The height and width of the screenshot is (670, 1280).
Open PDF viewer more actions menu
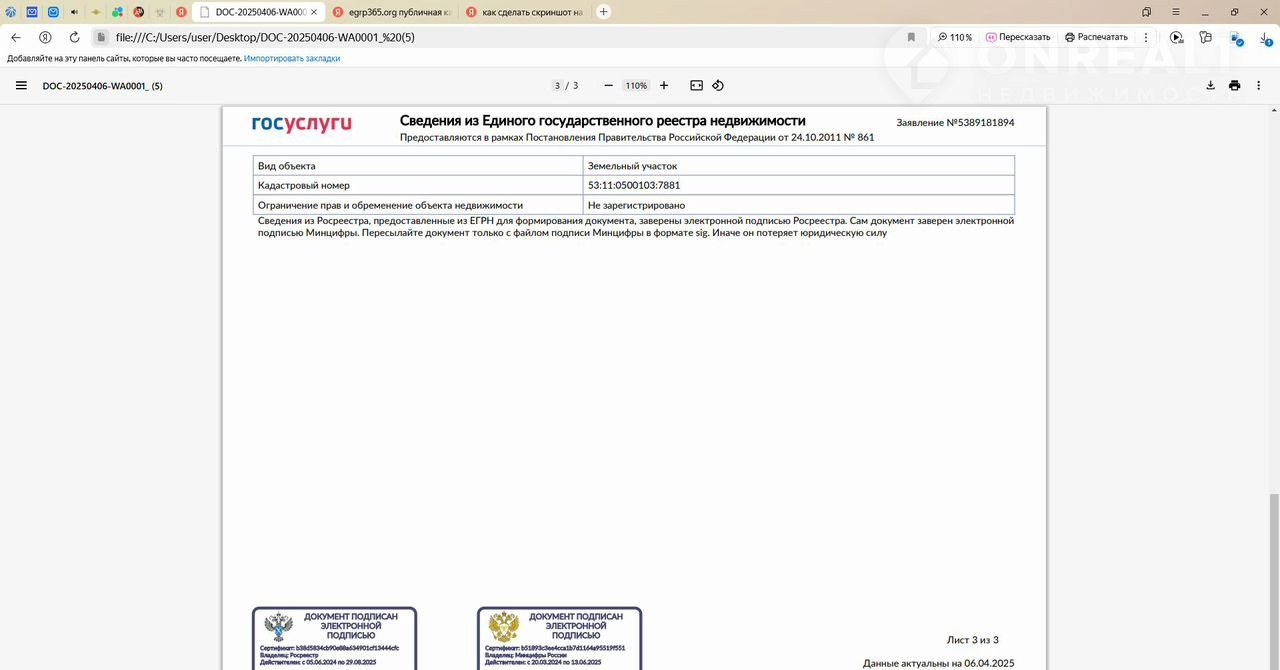pos(1258,86)
